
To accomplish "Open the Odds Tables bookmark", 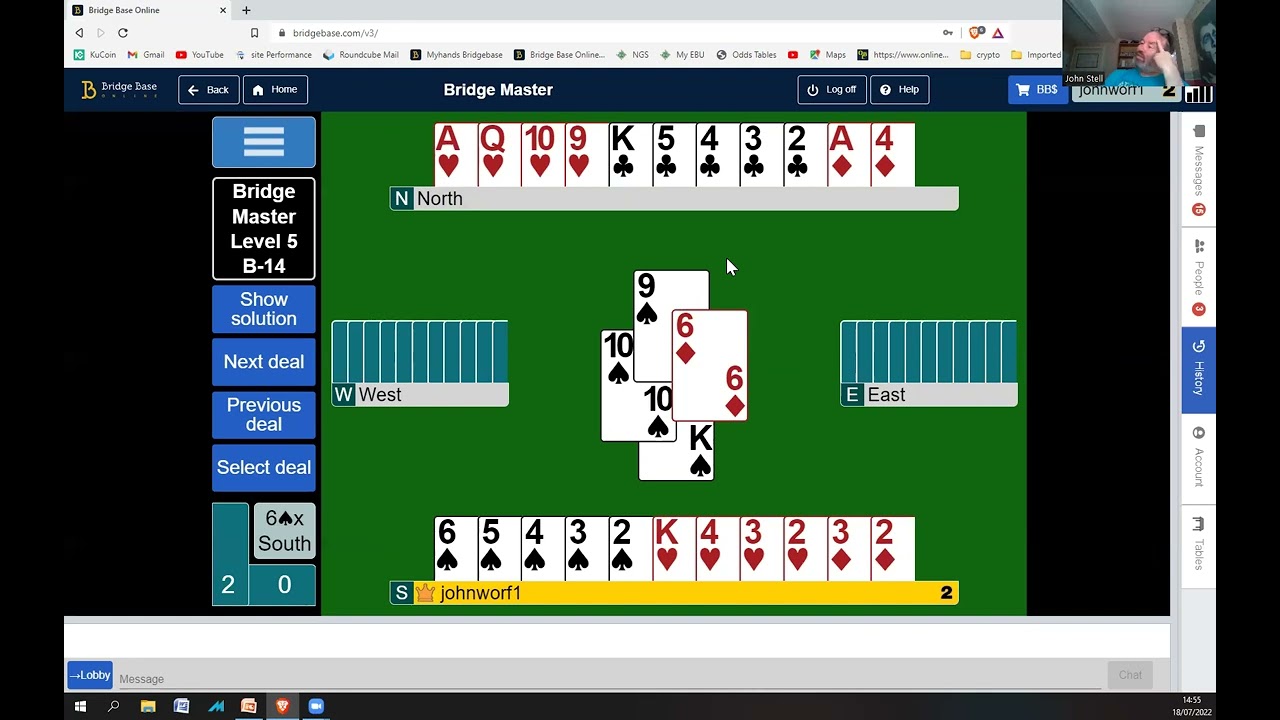I will coord(747,55).
